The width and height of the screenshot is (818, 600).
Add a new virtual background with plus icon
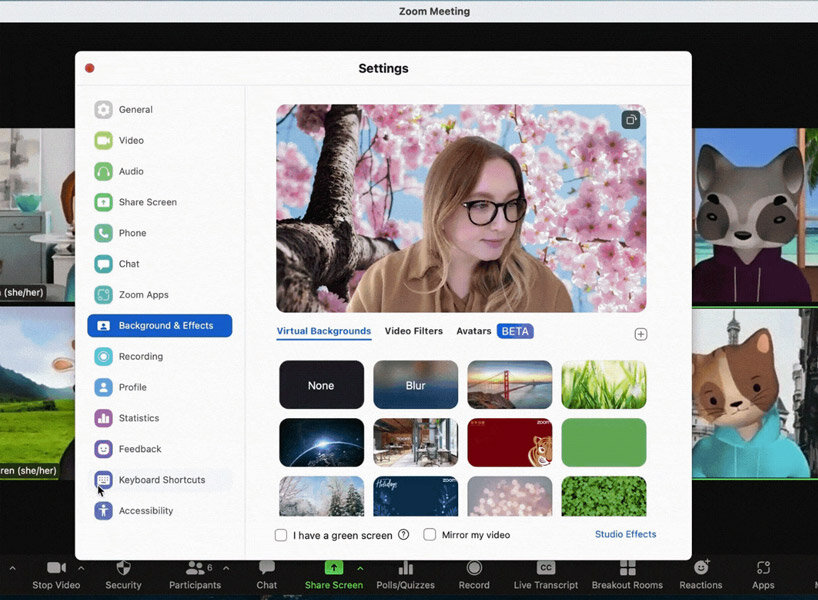641,334
